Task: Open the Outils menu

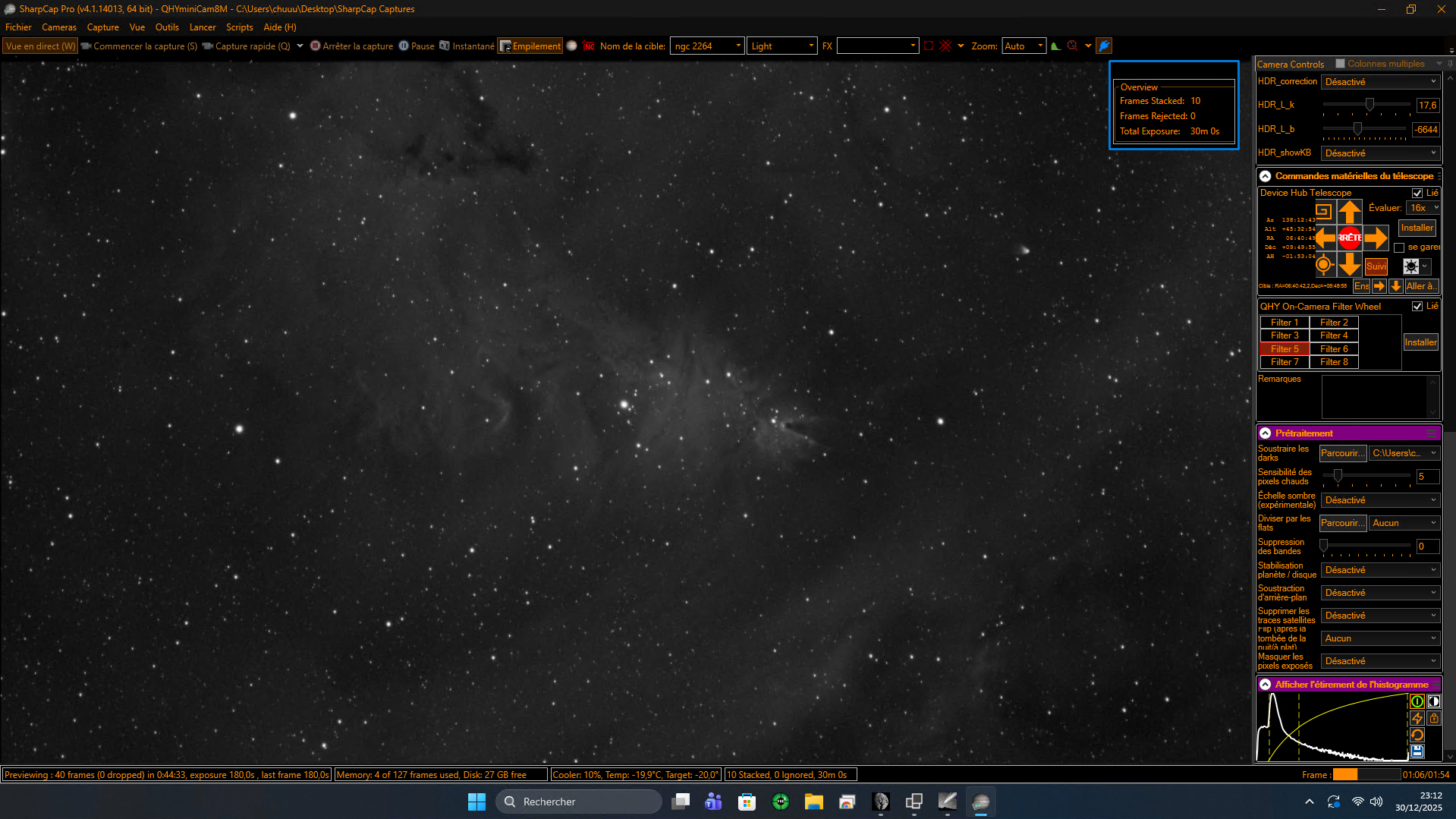Action: [167, 27]
